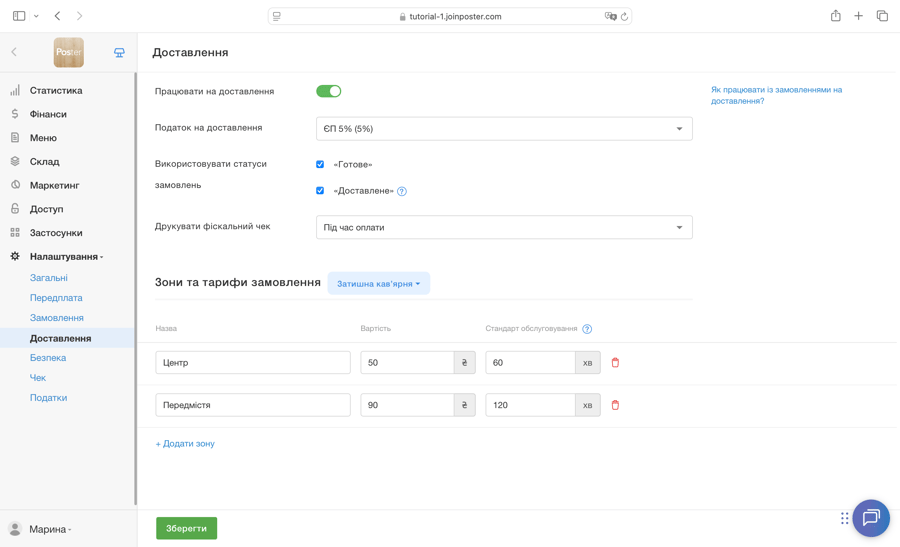
Task: Delete the Передмістя zone
Action: point(615,405)
